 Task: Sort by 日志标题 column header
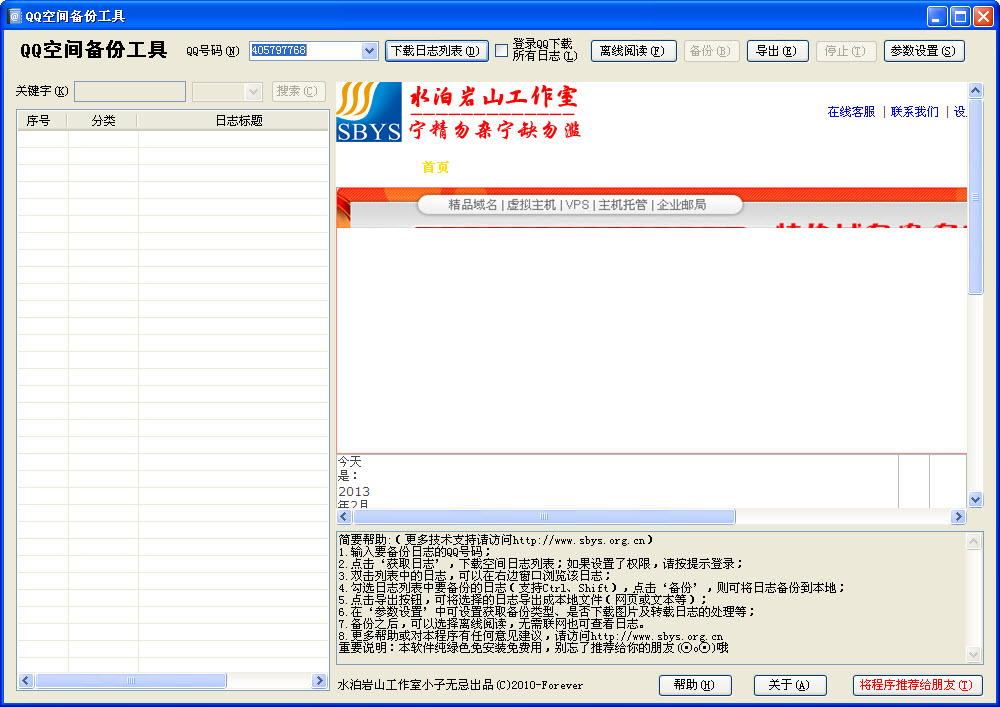point(239,120)
